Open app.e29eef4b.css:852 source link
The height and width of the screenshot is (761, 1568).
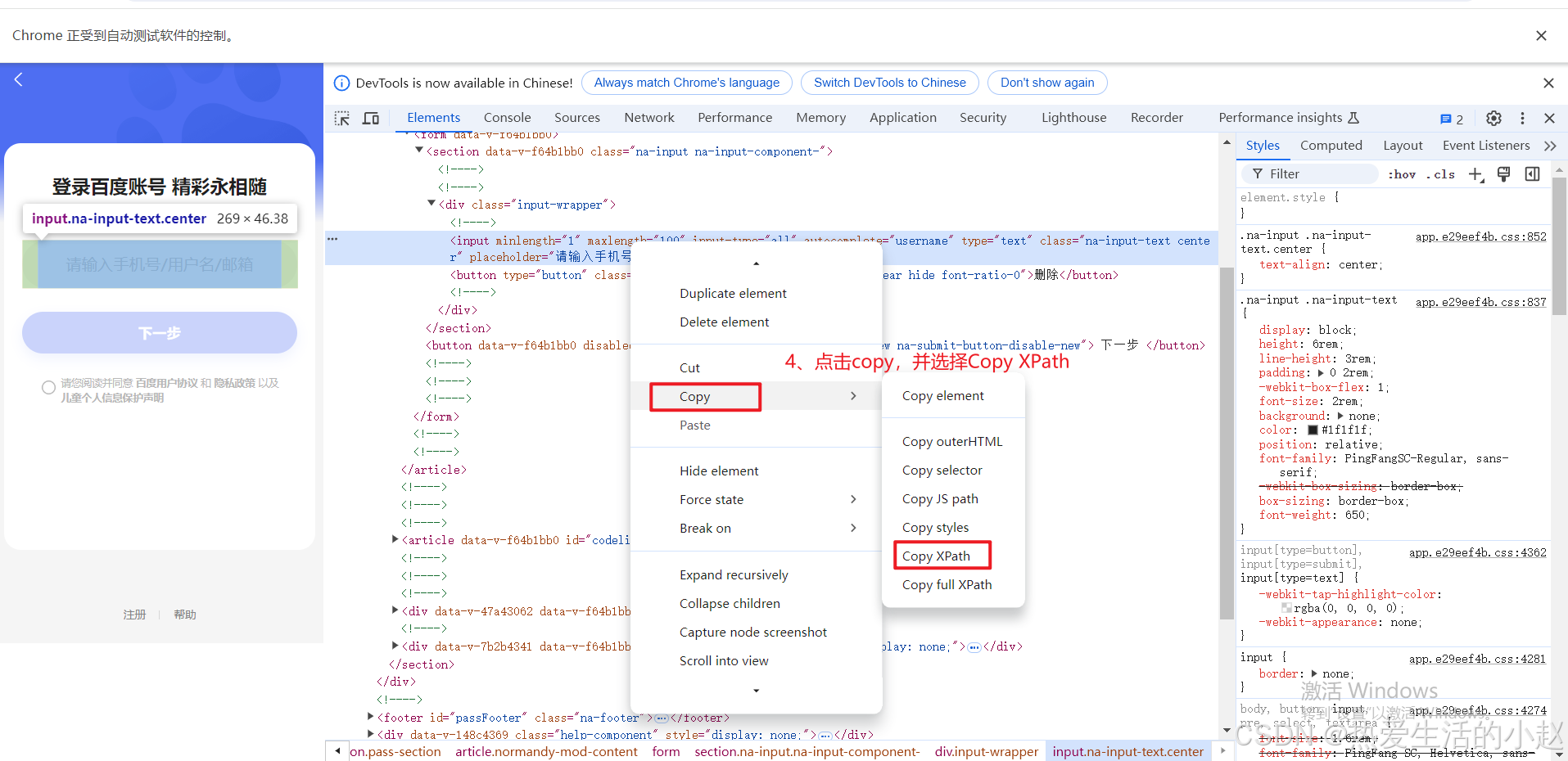[1480, 236]
